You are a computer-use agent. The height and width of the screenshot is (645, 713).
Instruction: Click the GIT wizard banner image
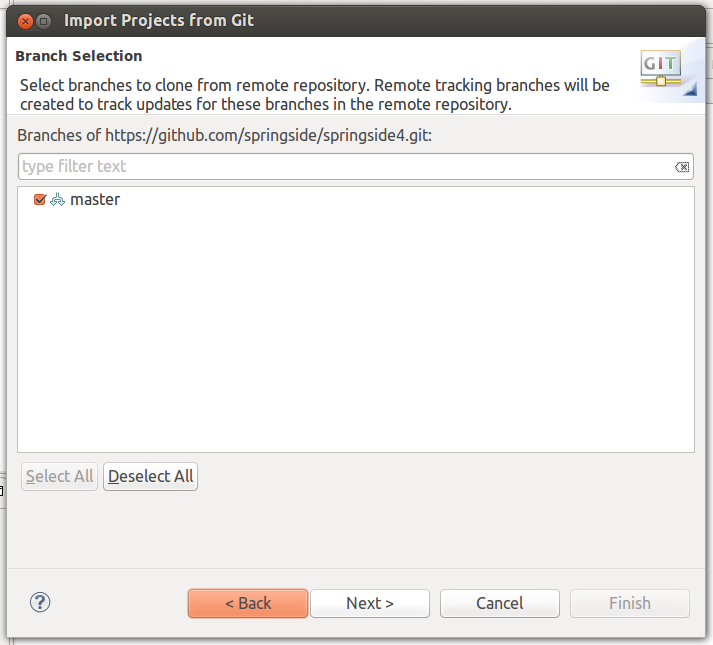(668, 71)
